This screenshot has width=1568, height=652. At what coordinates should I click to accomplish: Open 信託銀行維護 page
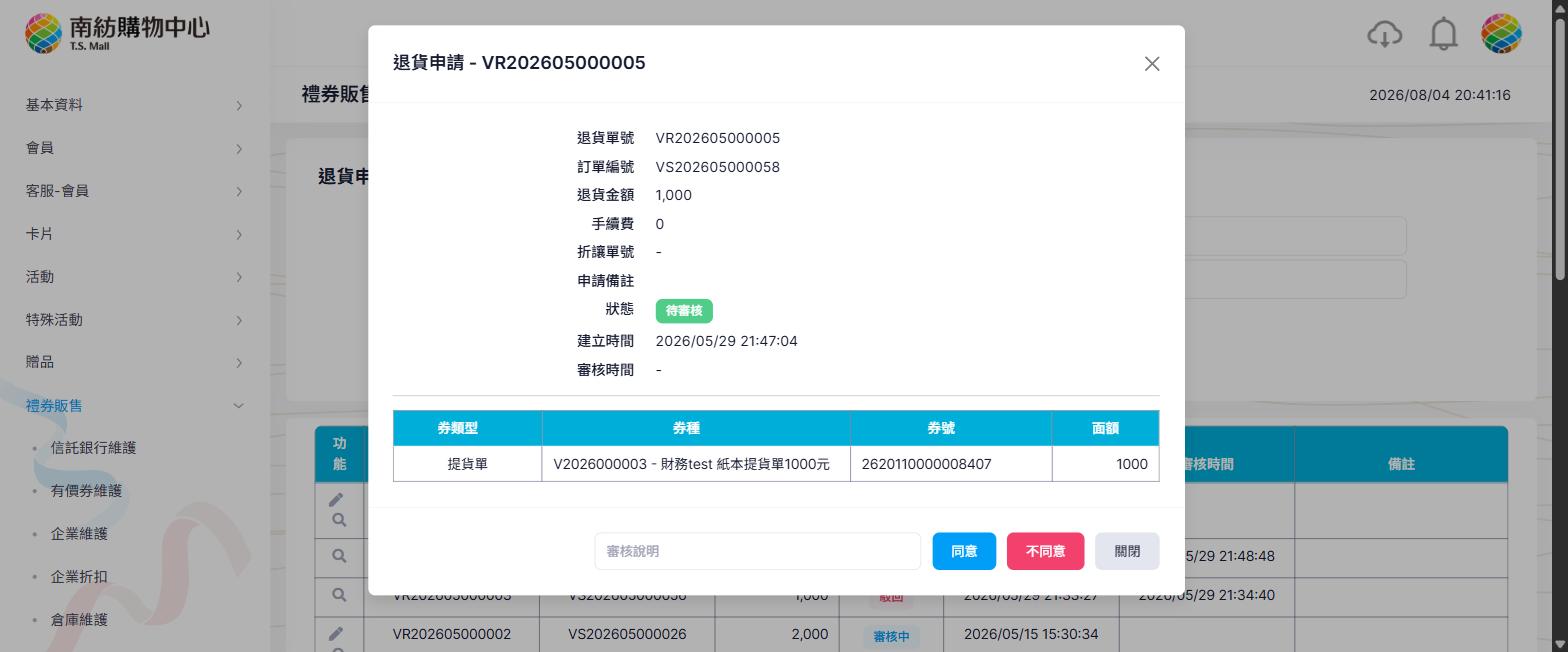click(93, 448)
